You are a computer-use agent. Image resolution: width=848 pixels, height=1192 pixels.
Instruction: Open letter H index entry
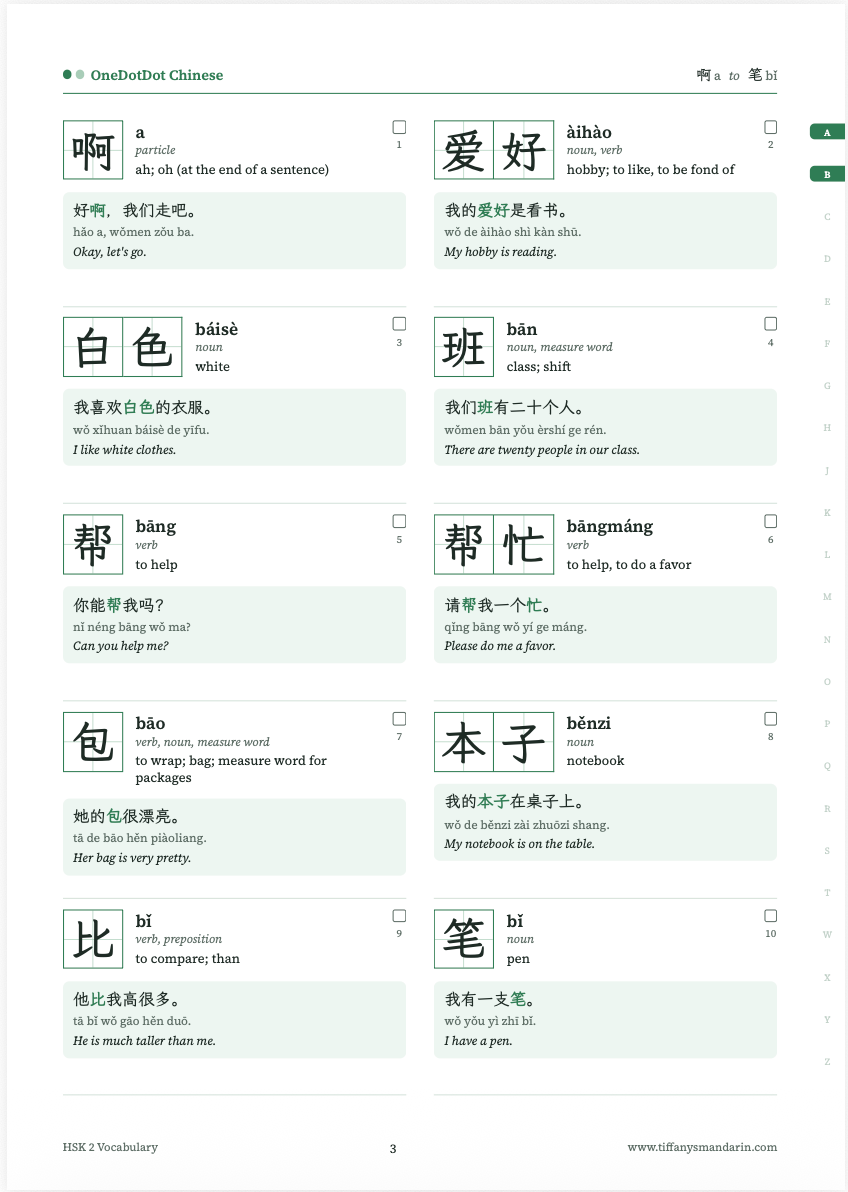pos(827,428)
